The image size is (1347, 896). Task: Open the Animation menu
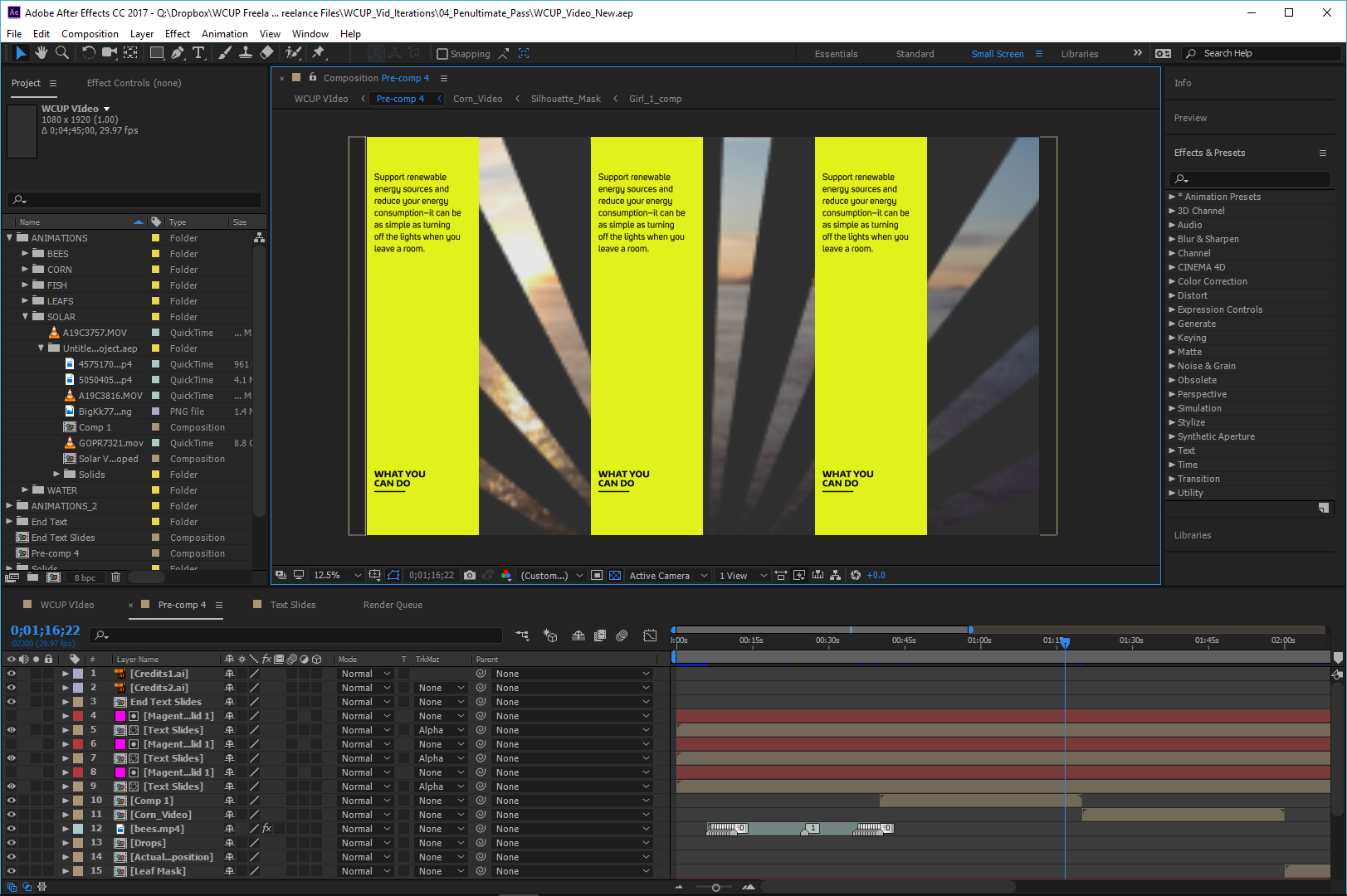(225, 34)
